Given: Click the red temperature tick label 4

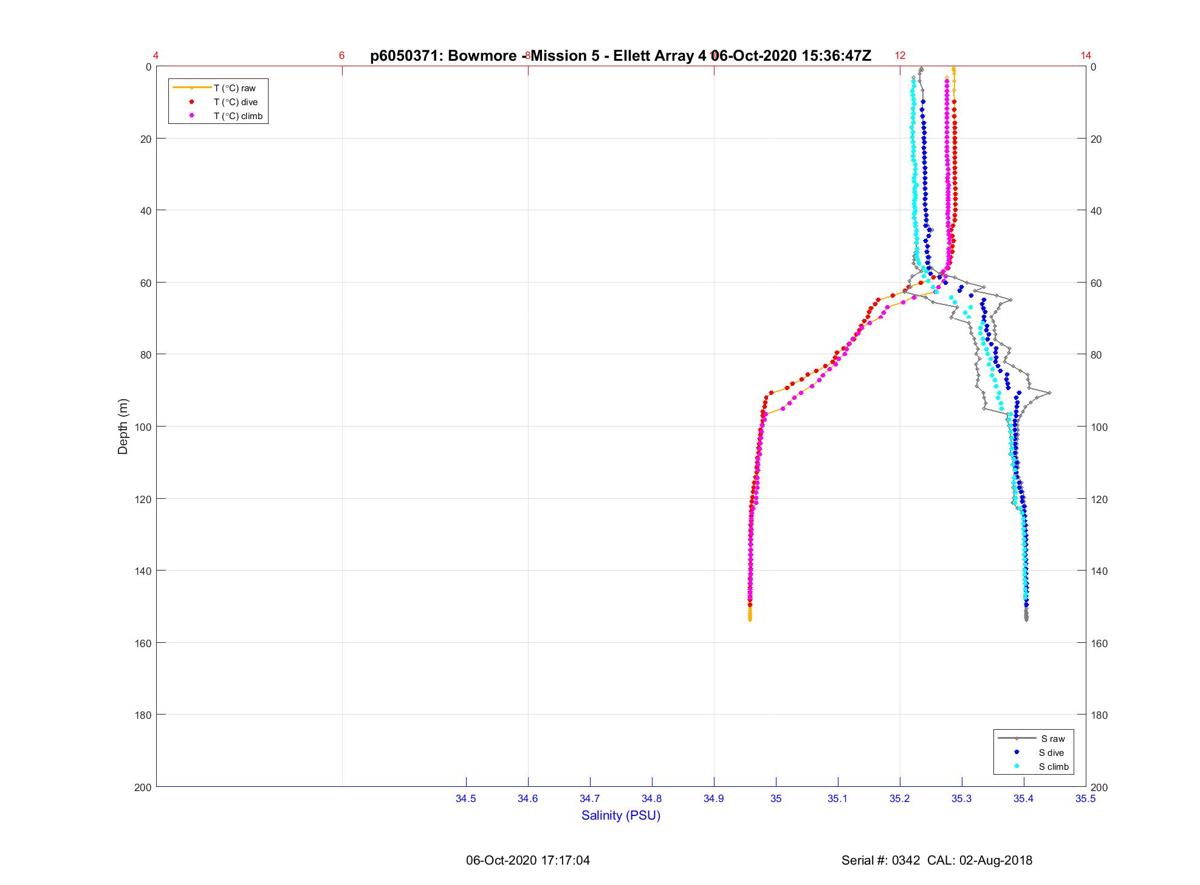Looking at the screenshot, I should (x=156, y=56).
